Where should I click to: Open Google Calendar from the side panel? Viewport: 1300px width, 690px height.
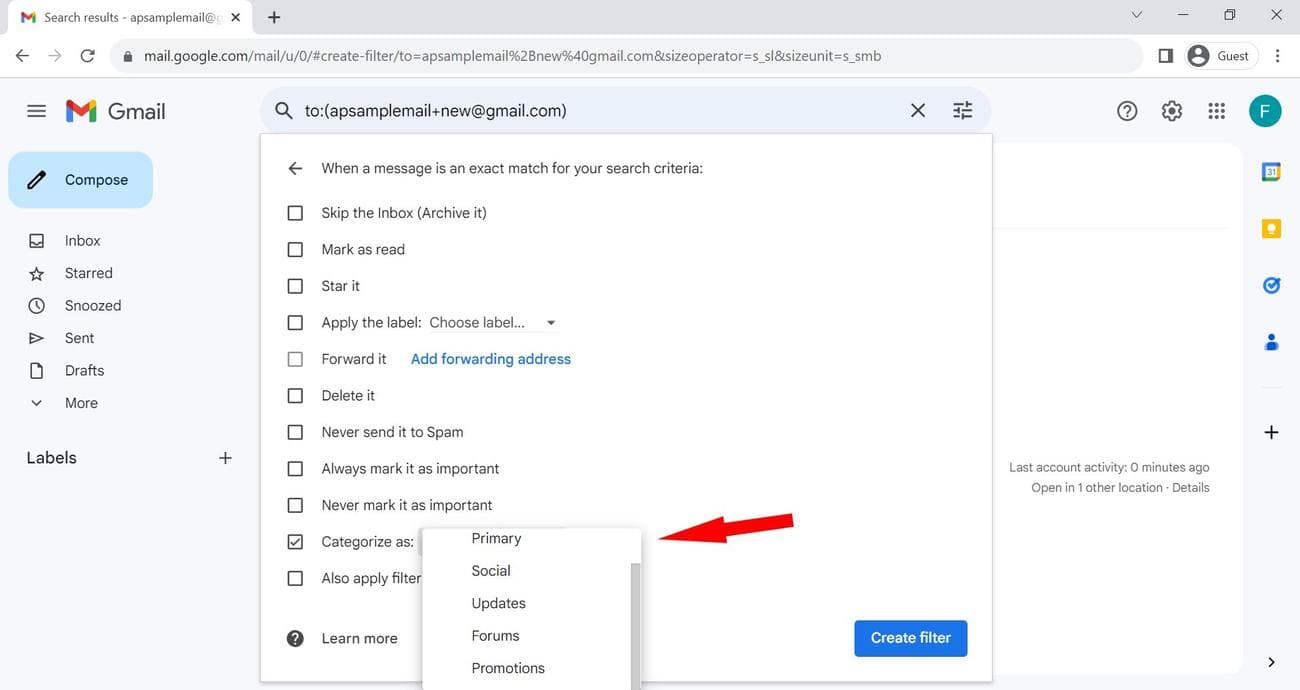[1270, 171]
